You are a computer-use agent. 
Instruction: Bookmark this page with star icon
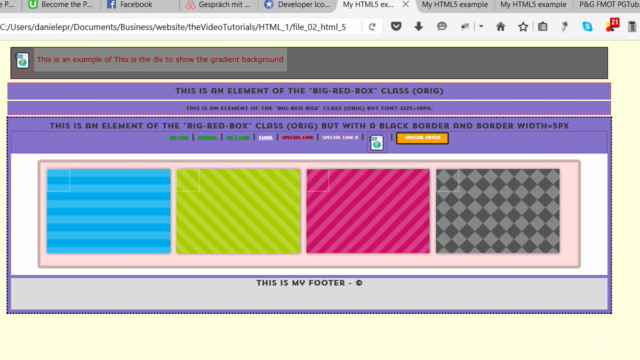[523, 27]
